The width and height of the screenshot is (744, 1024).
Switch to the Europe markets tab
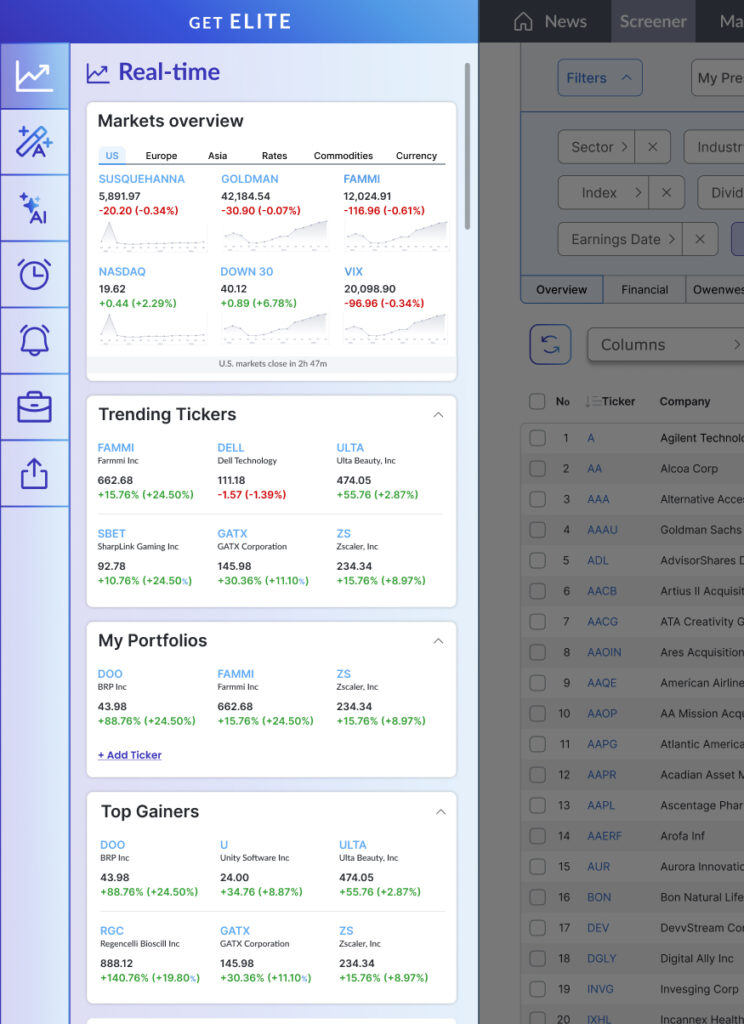pos(161,155)
